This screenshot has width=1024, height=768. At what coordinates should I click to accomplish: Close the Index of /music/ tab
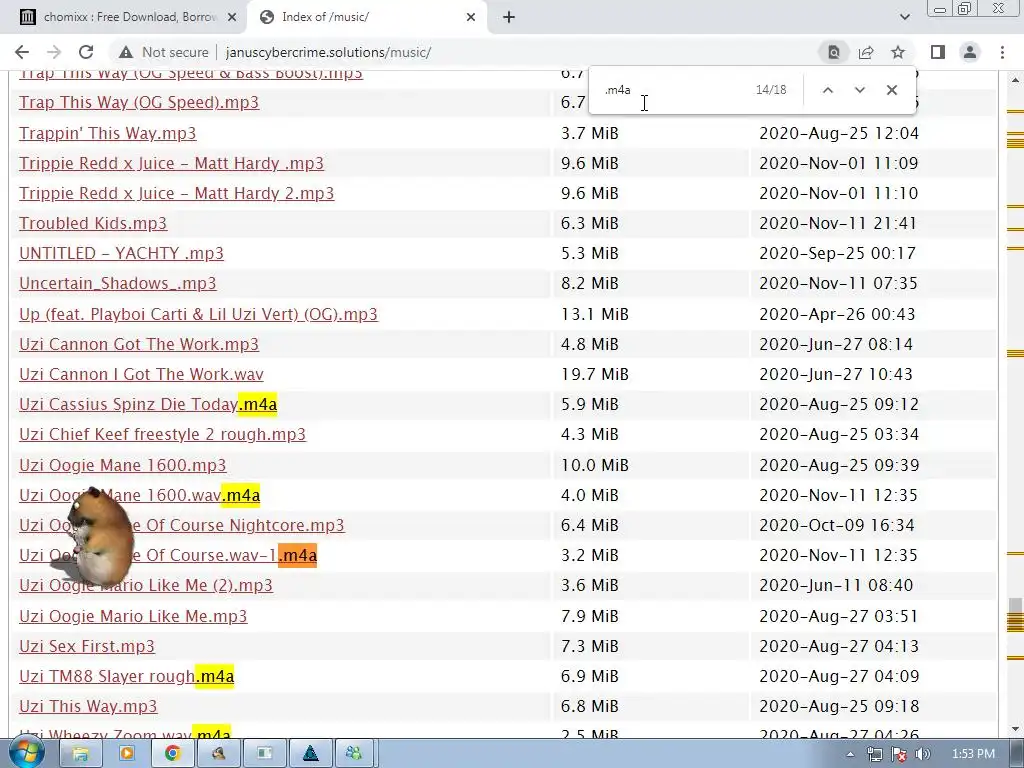(x=471, y=17)
